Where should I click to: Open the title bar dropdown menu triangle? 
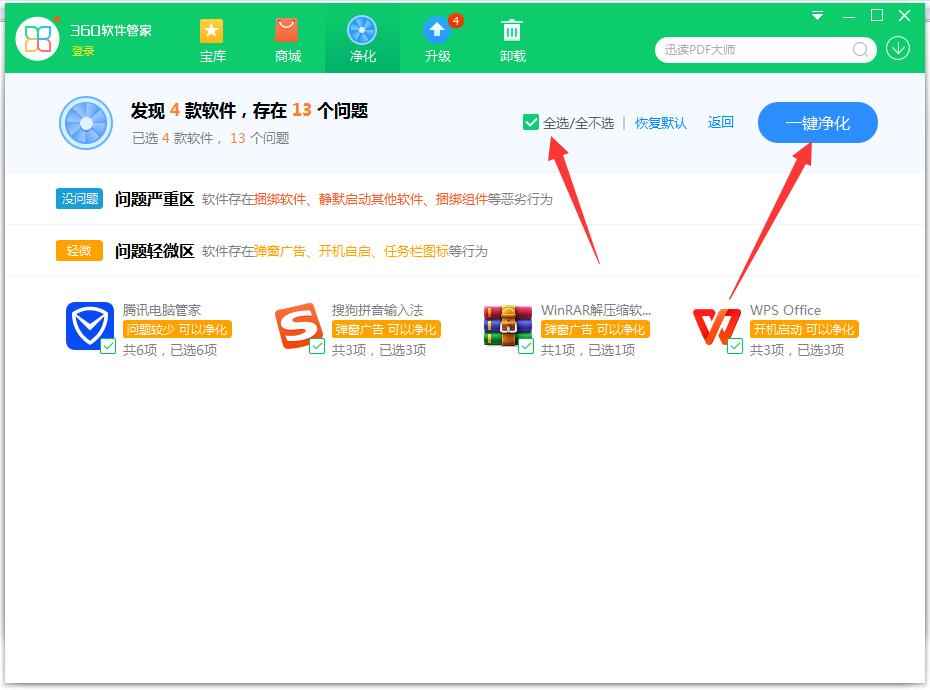817,15
